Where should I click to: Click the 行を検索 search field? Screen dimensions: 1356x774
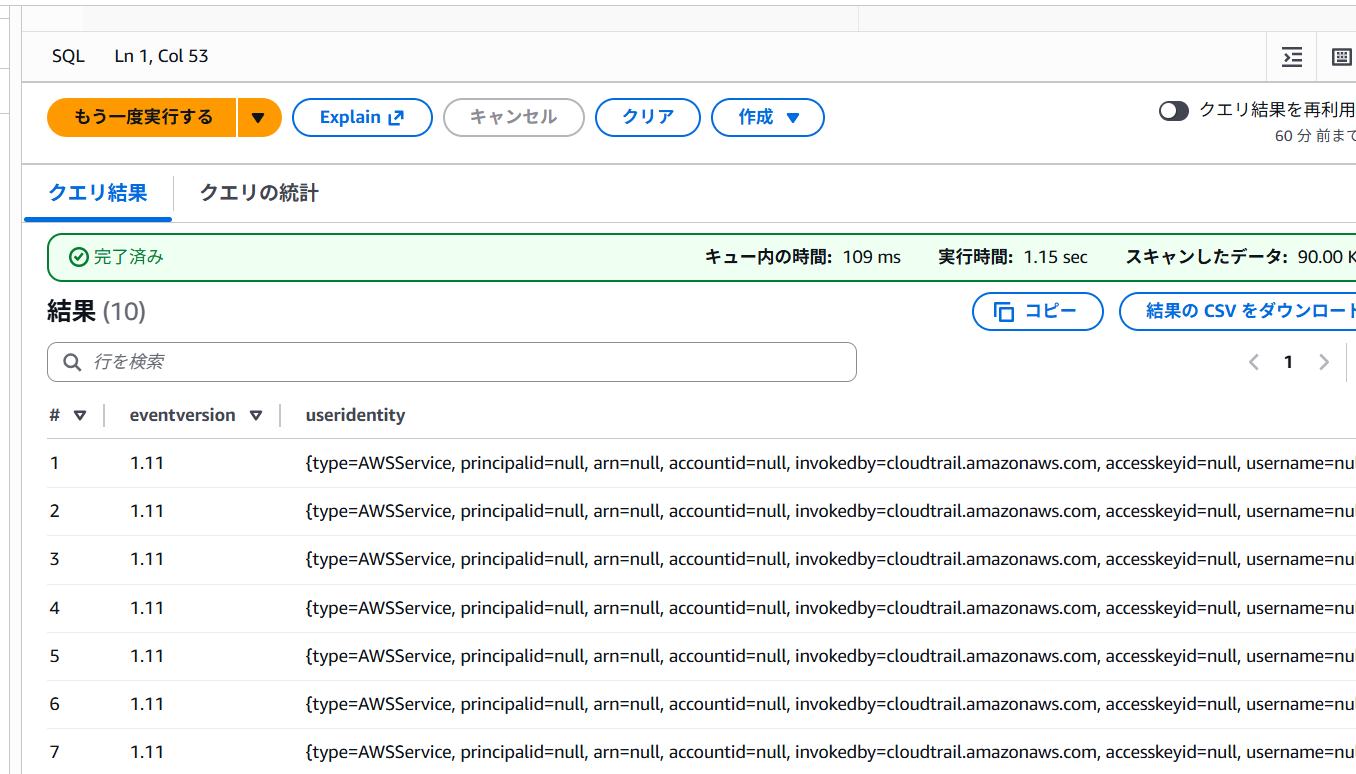point(460,362)
